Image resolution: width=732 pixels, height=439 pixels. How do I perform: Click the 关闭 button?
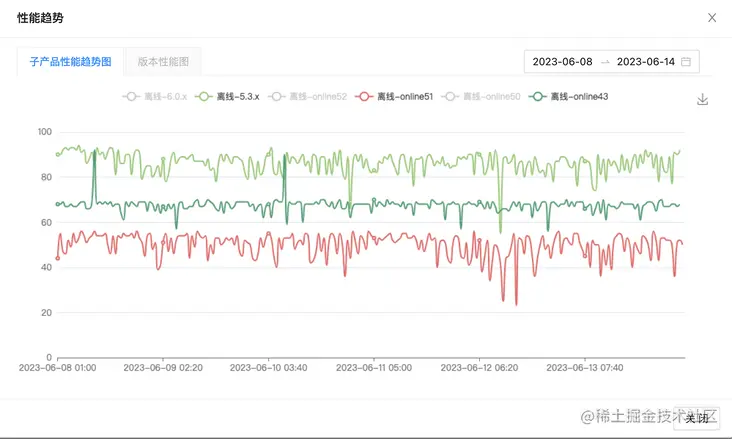coord(697,418)
